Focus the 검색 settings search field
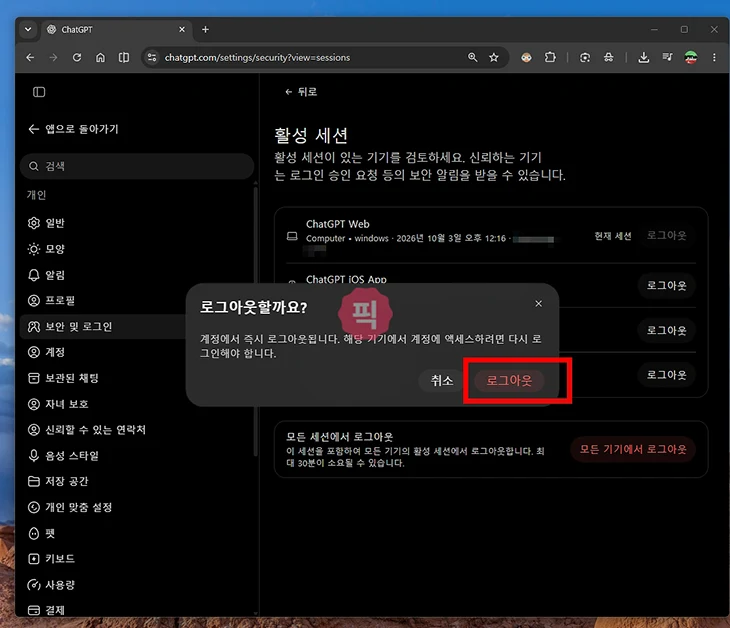Screen dimensions: 730x628 (x=137, y=166)
